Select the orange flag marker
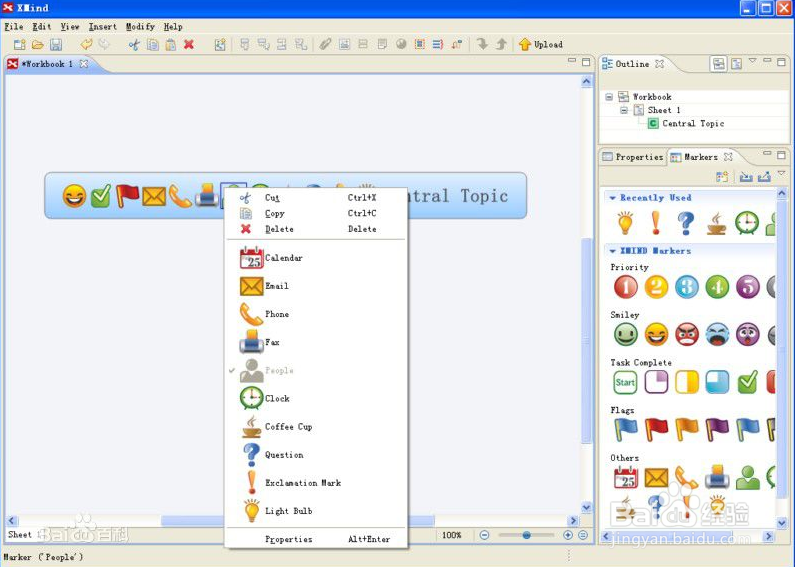 pos(686,430)
